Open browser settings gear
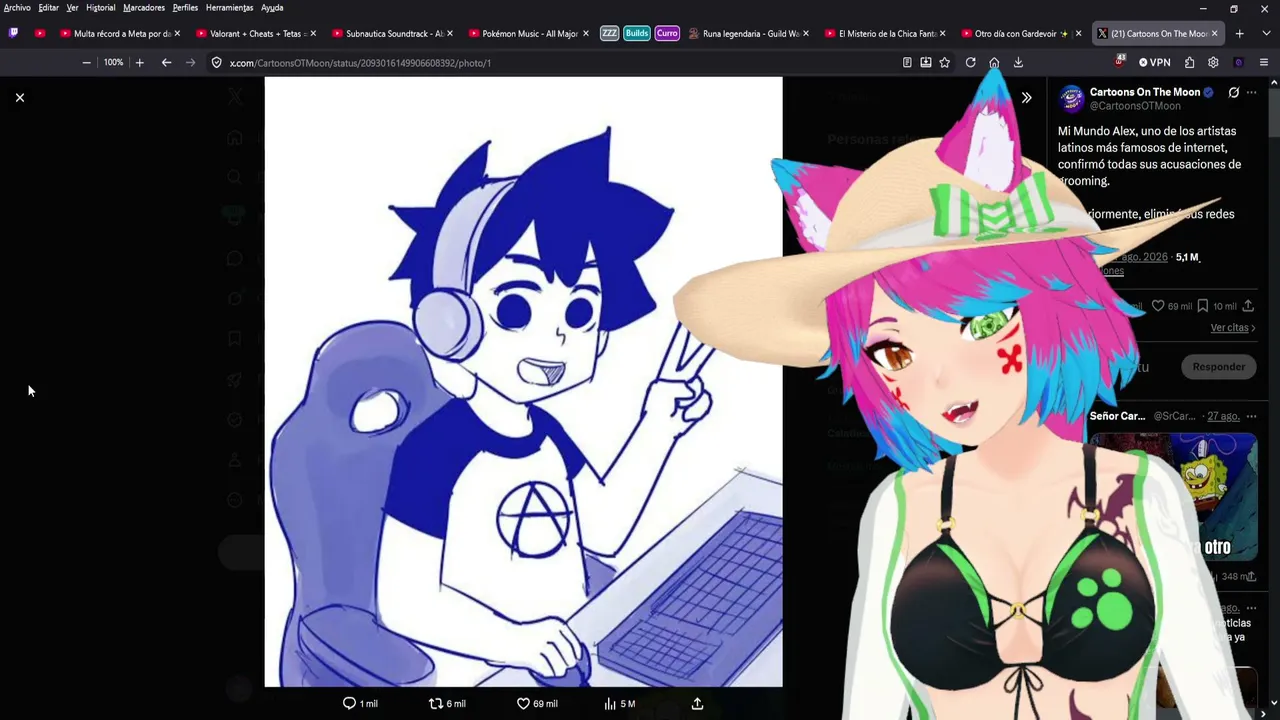Viewport: 1280px width, 720px height. click(x=1213, y=62)
